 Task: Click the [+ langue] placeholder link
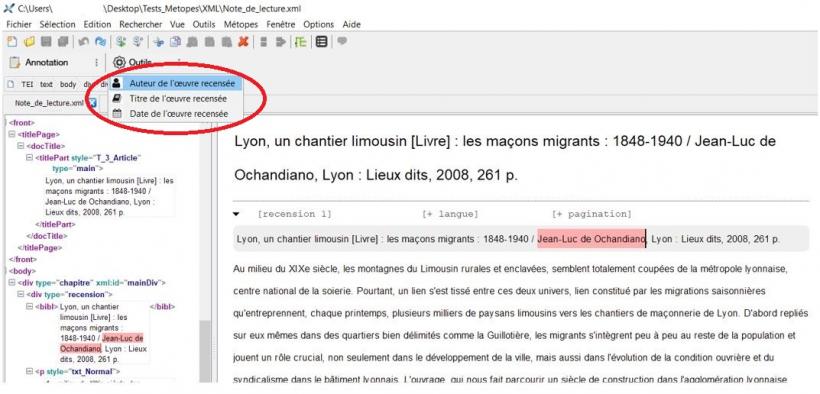pos(450,214)
